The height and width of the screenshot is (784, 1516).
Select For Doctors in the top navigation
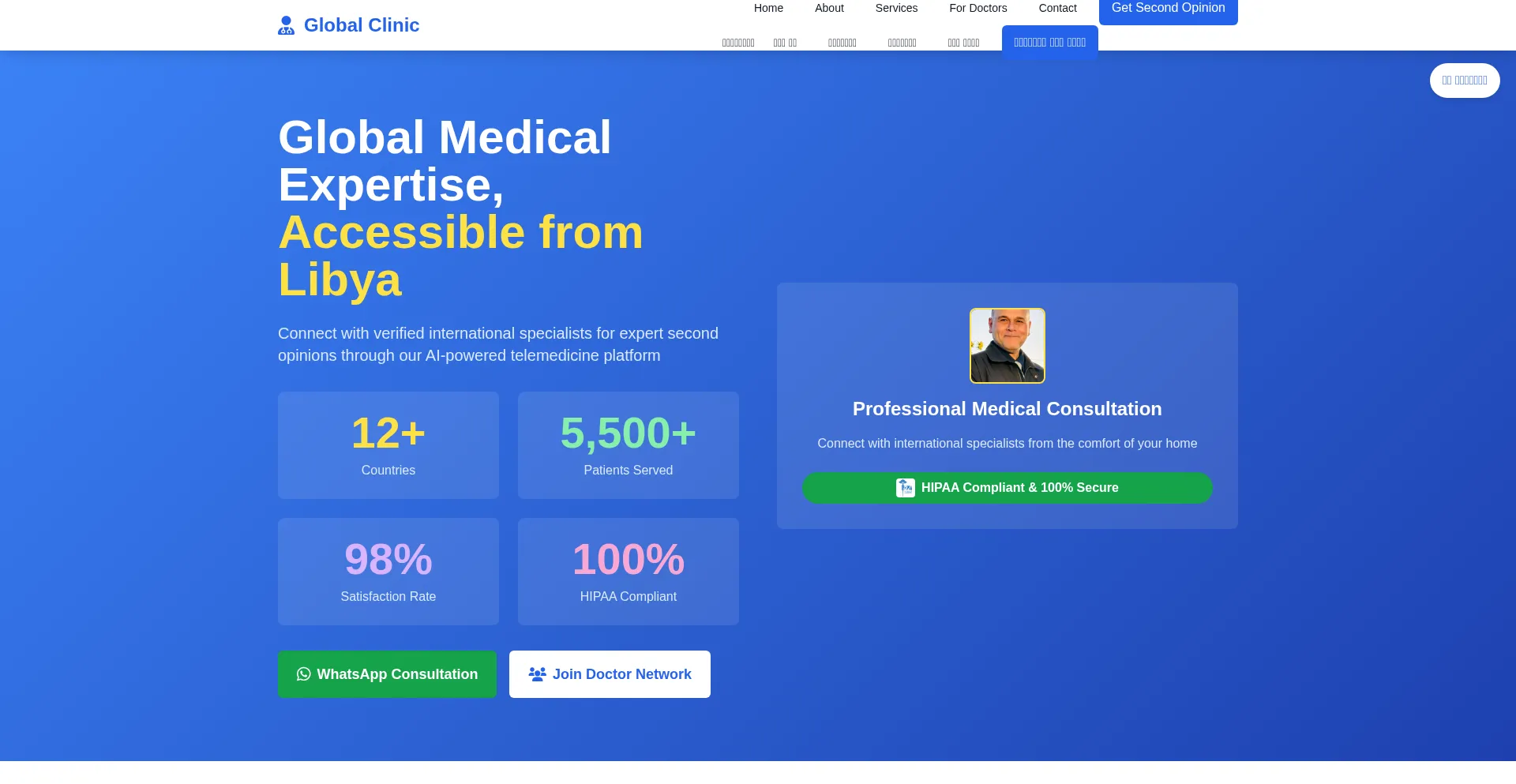978,8
